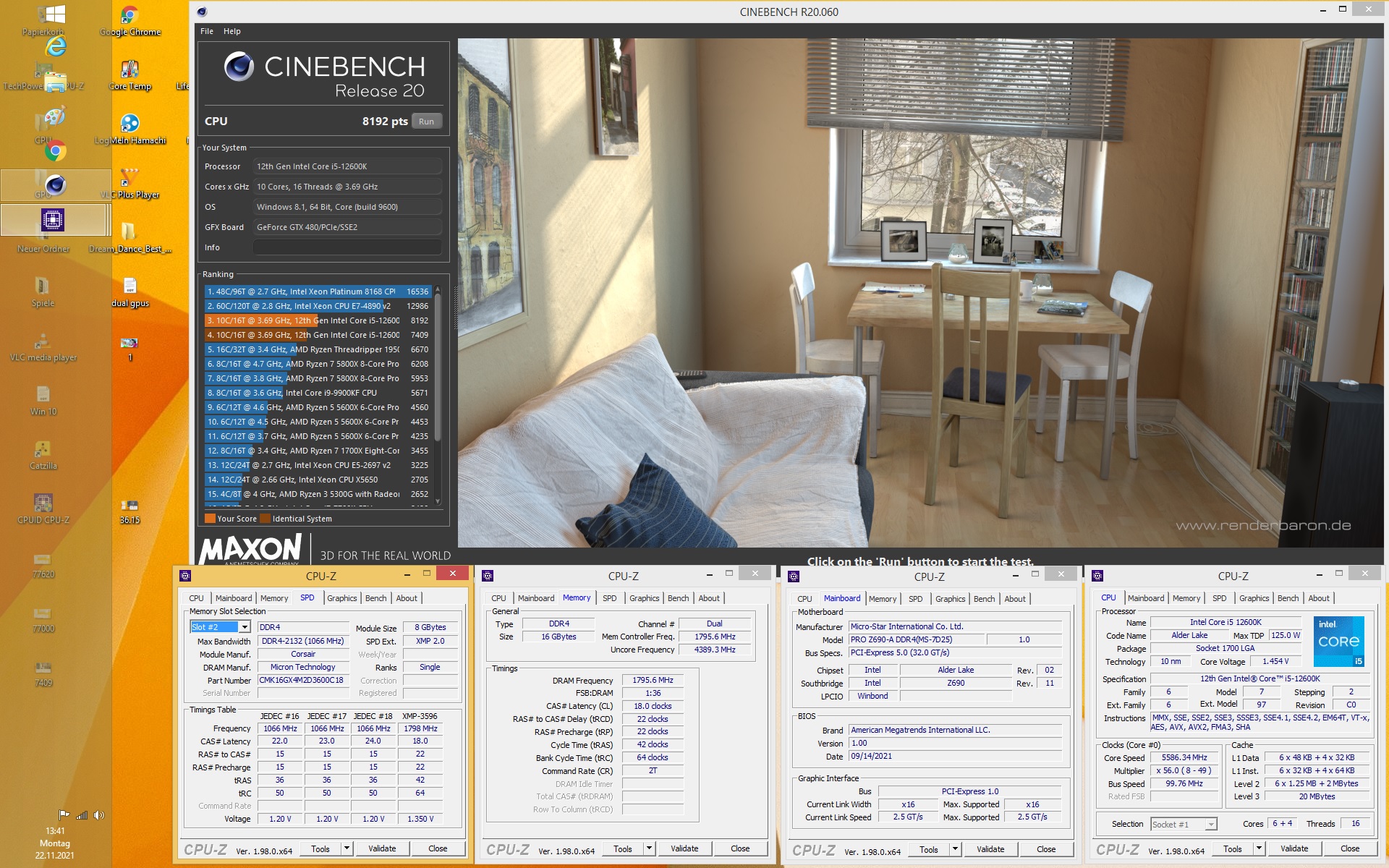1389x868 pixels.
Task: Select ranking row 1 Intel Xeon Platinum 8168
Action: 318,292
